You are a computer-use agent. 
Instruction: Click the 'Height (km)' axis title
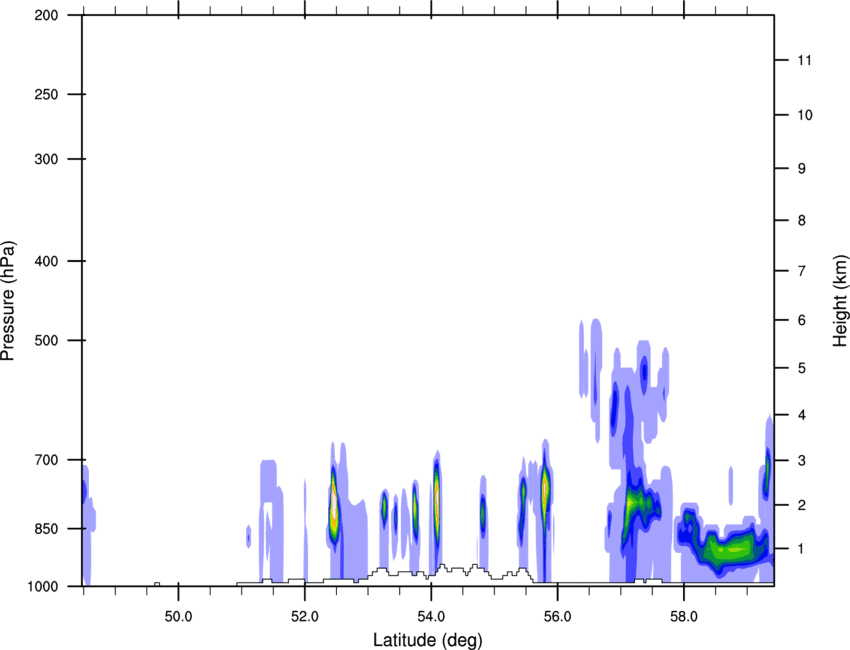tap(840, 300)
